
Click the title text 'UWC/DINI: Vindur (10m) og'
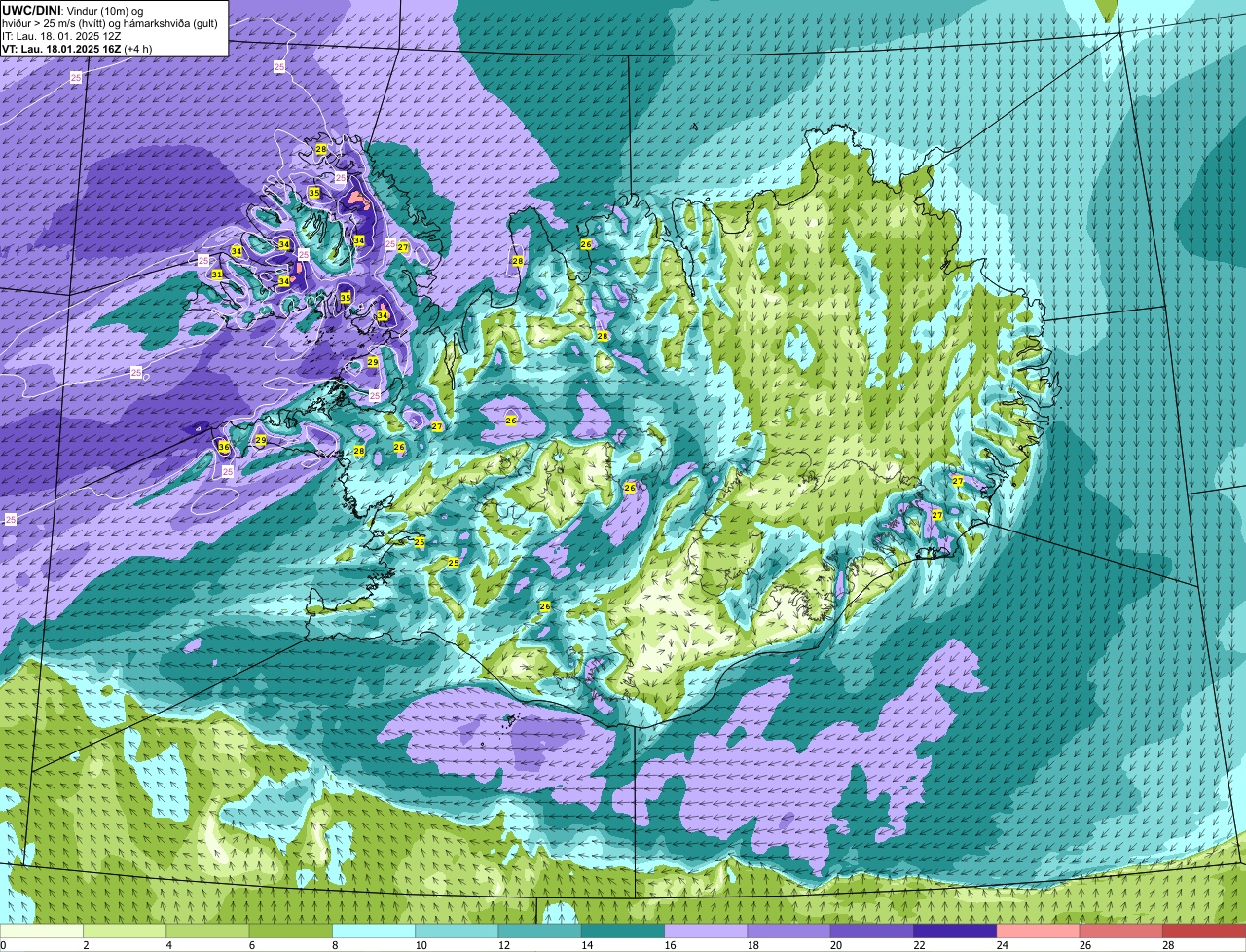pos(73,11)
